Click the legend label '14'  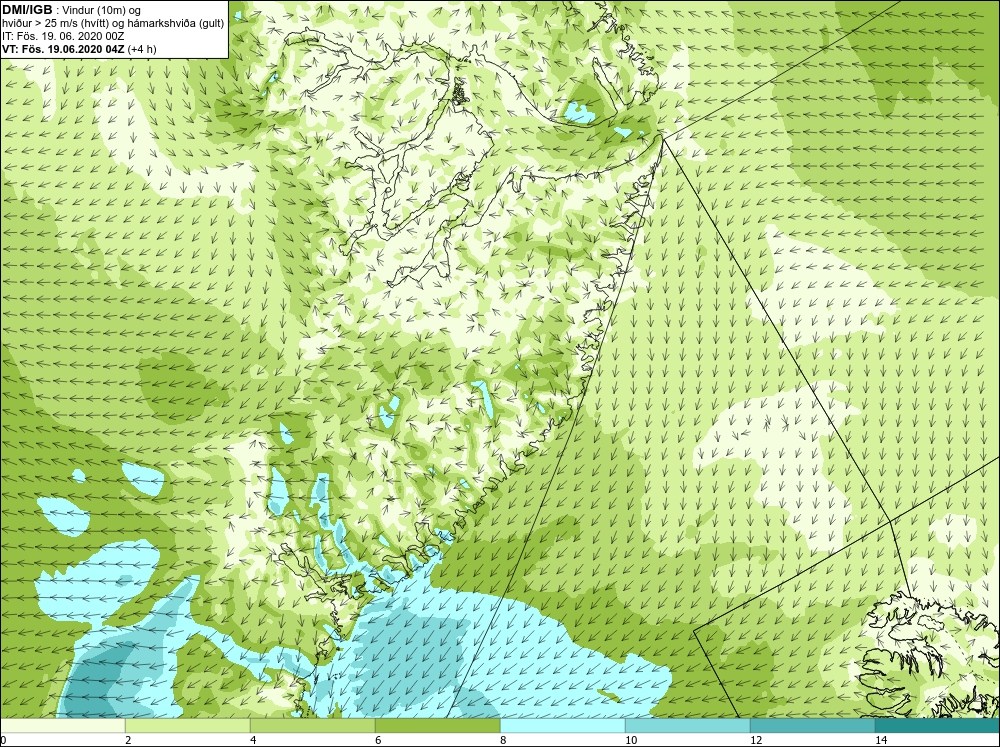(881, 740)
